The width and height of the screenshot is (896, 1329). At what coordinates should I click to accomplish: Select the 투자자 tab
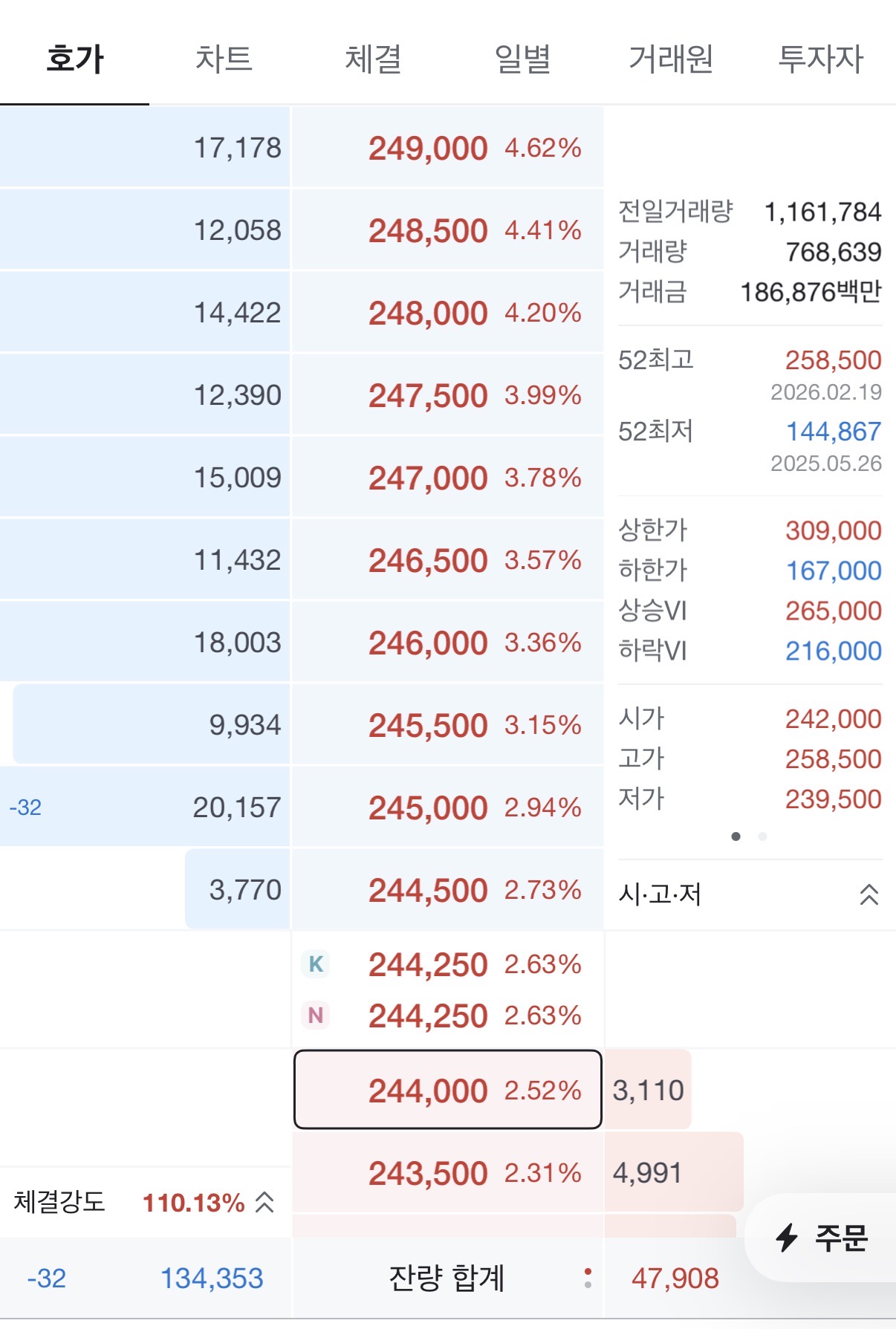820,59
